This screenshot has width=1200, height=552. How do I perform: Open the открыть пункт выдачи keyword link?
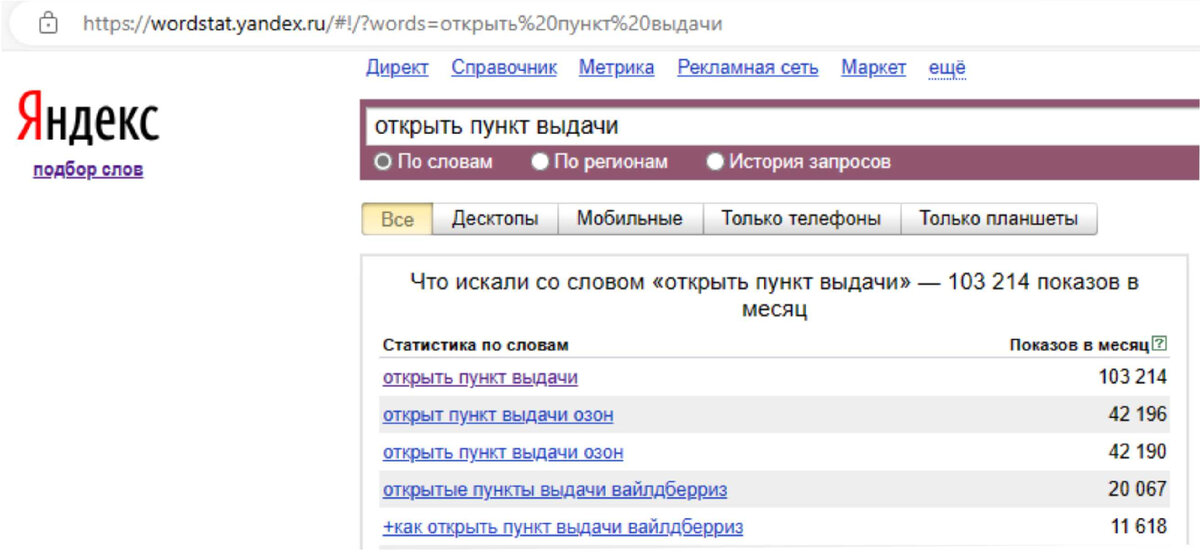click(x=480, y=378)
